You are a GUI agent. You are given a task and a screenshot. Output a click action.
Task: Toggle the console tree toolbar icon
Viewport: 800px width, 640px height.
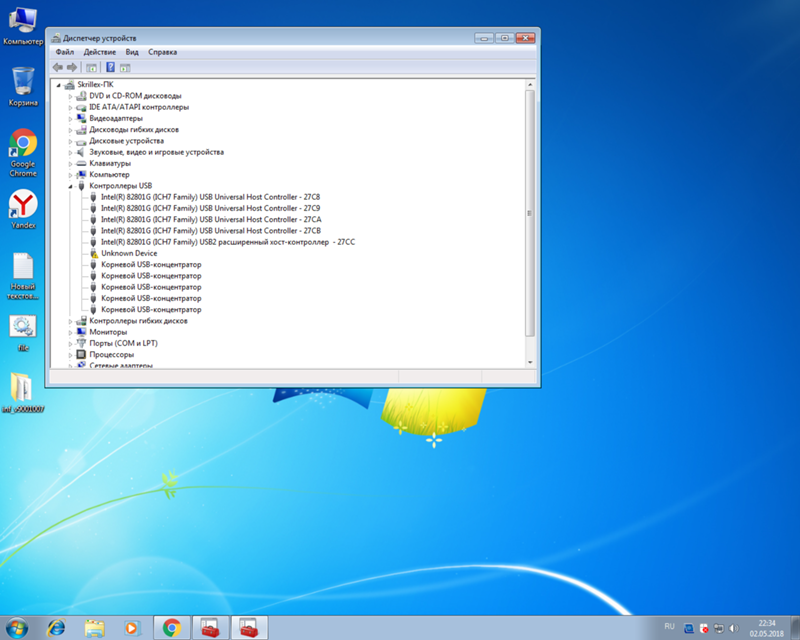click(x=91, y=67)
